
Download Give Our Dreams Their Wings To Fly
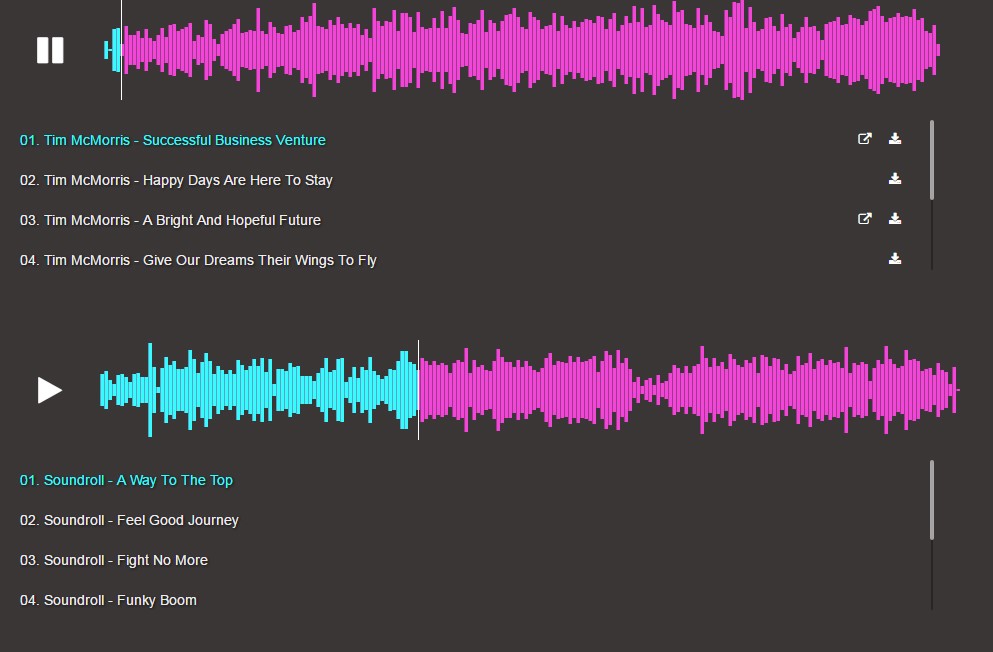(x=895, y=259)
